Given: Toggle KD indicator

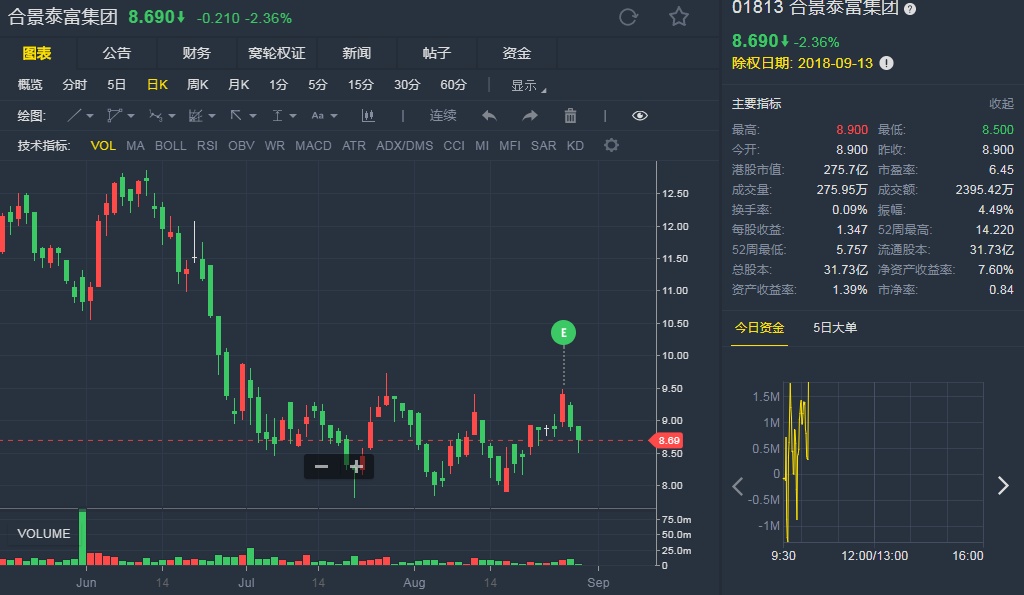Looking at the screenshot, I should point(575,146).
